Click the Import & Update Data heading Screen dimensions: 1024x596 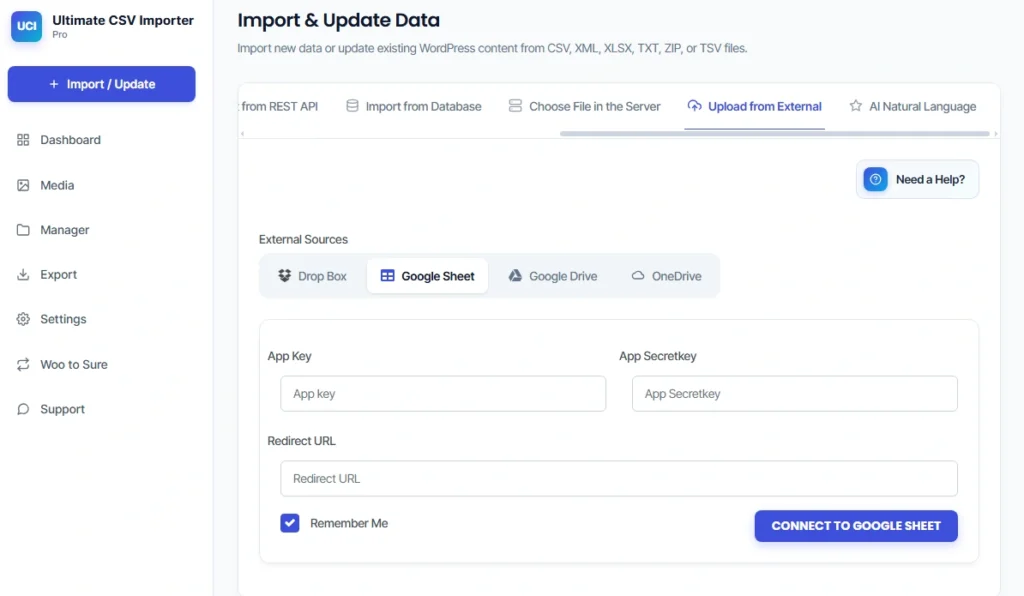click(338, 20)
